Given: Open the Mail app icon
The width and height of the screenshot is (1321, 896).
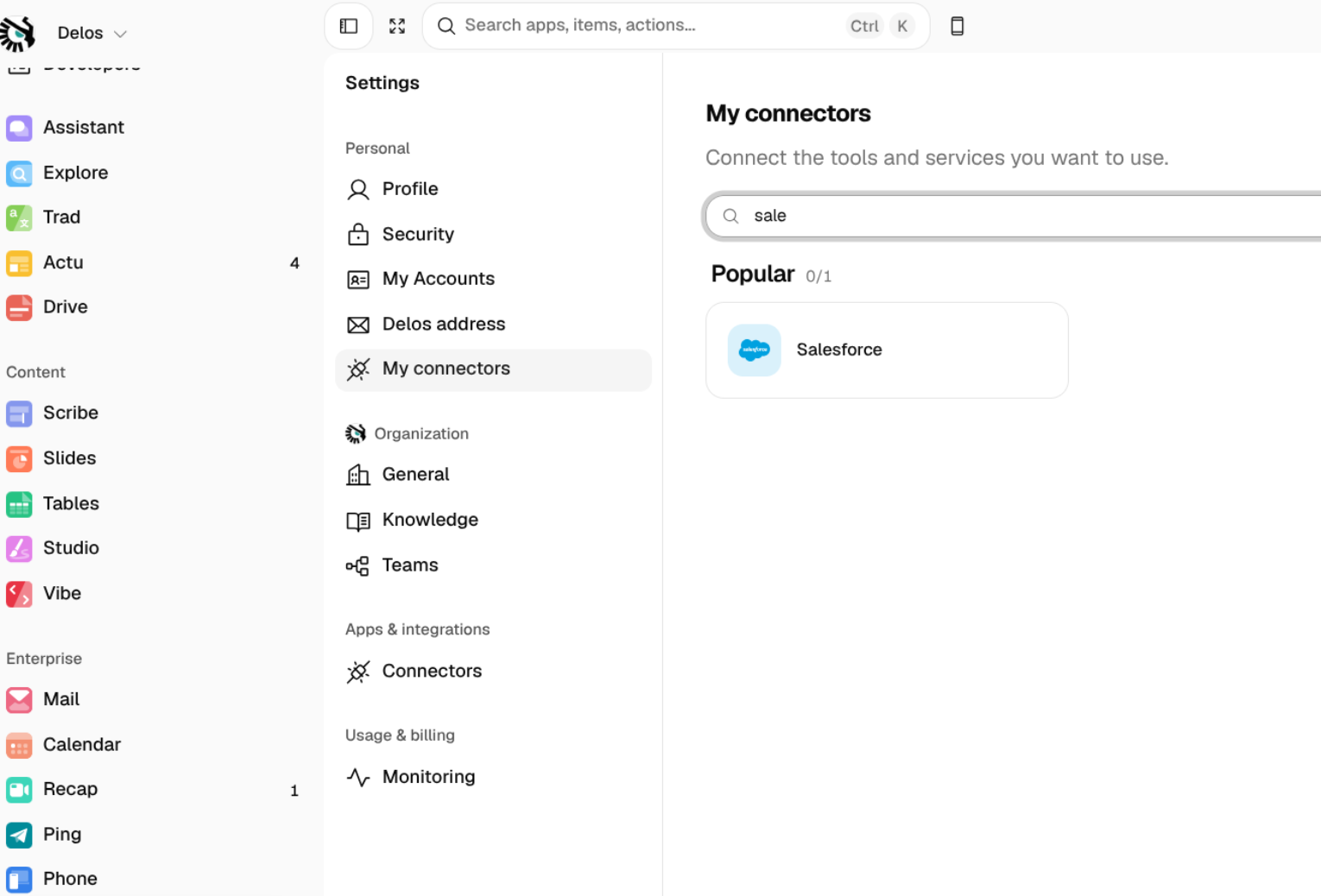Looking at the screenshot, I should click(x=19, y=699).
